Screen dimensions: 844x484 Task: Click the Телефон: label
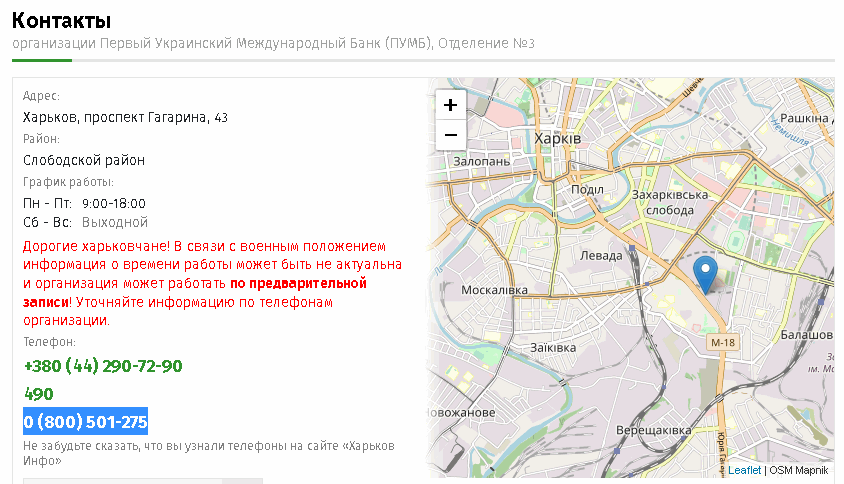(49, 342)
